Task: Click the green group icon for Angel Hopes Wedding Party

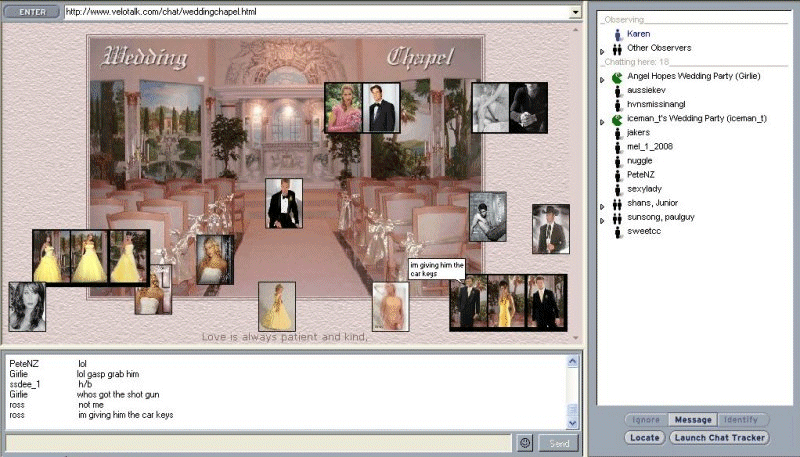Action: 617,76
